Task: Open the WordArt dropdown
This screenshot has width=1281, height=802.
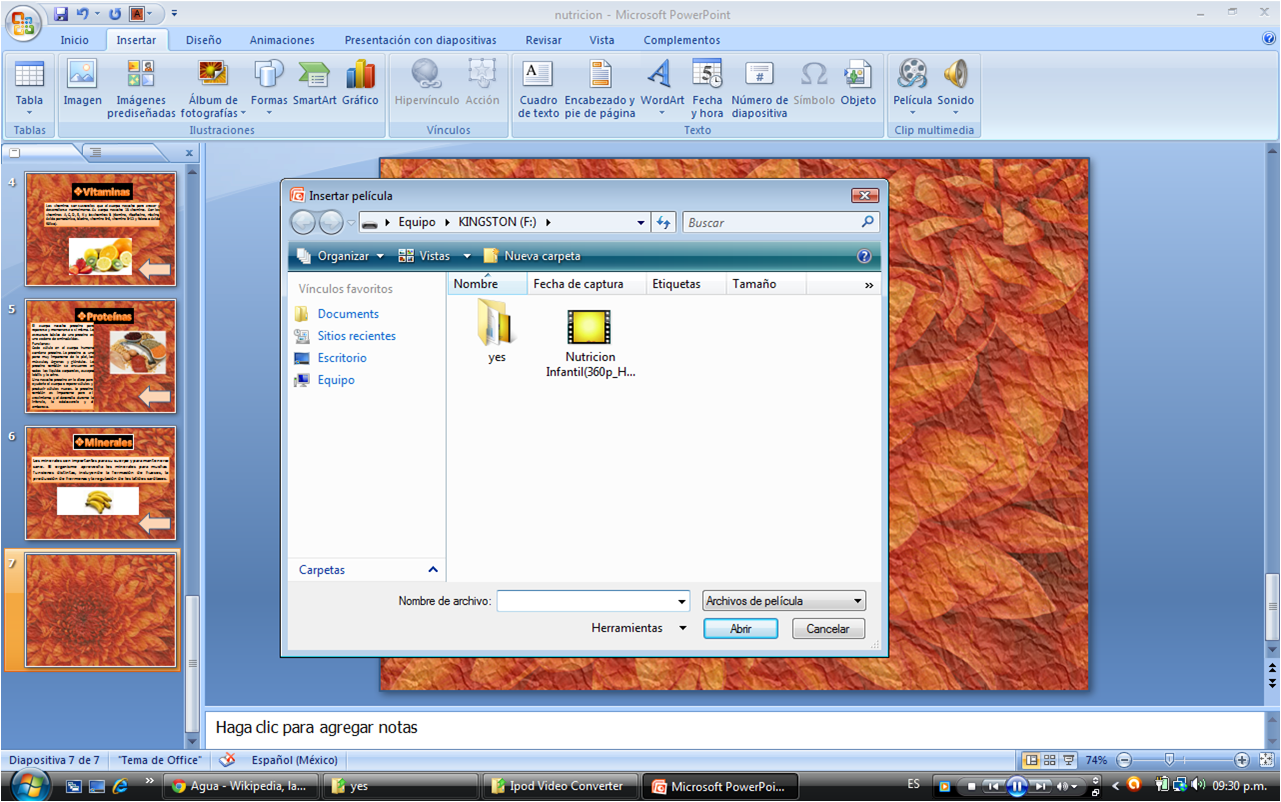Action: point(663,113)
